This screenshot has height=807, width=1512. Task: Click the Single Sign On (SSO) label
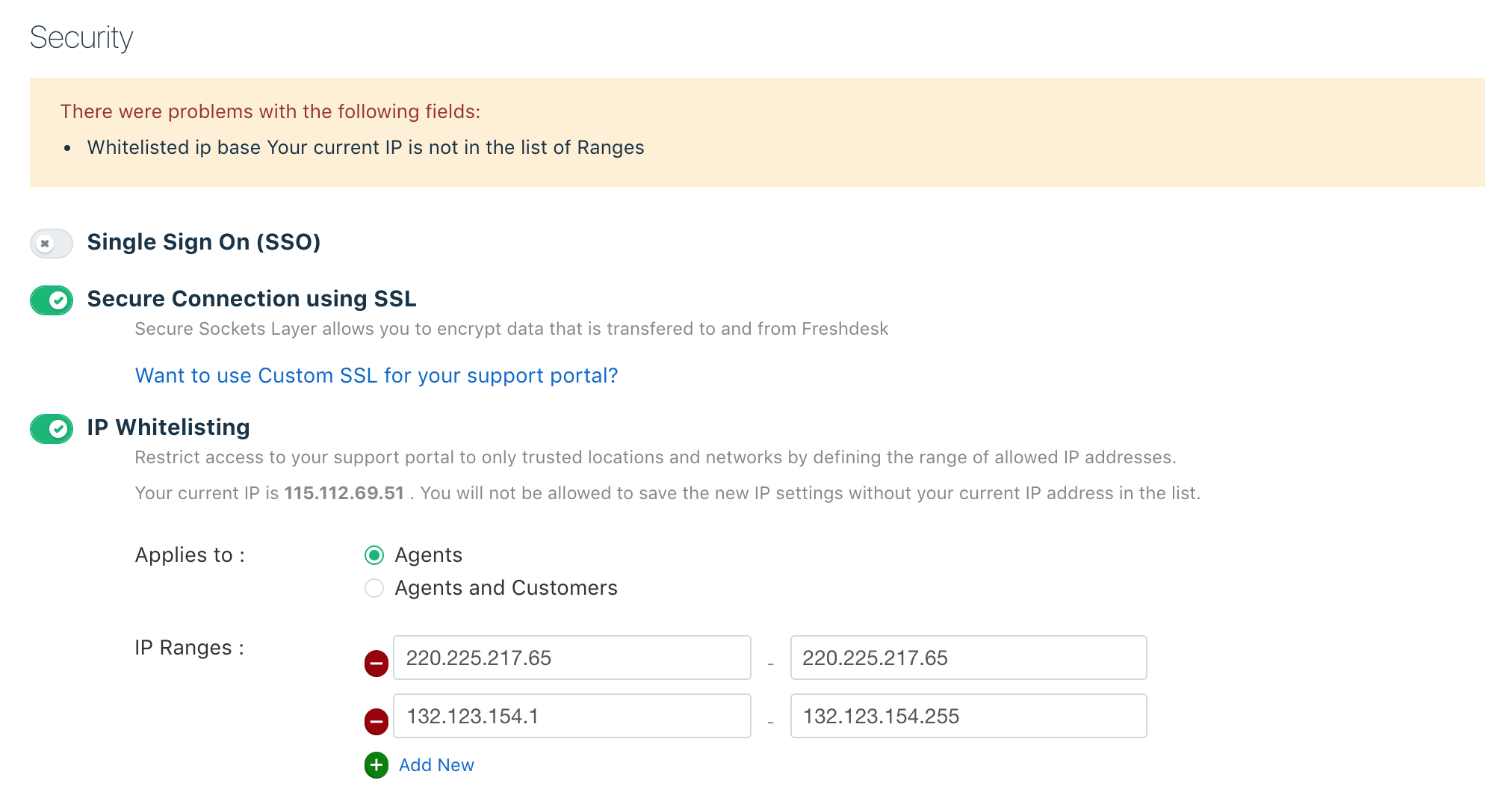click(x=203, y=242)
